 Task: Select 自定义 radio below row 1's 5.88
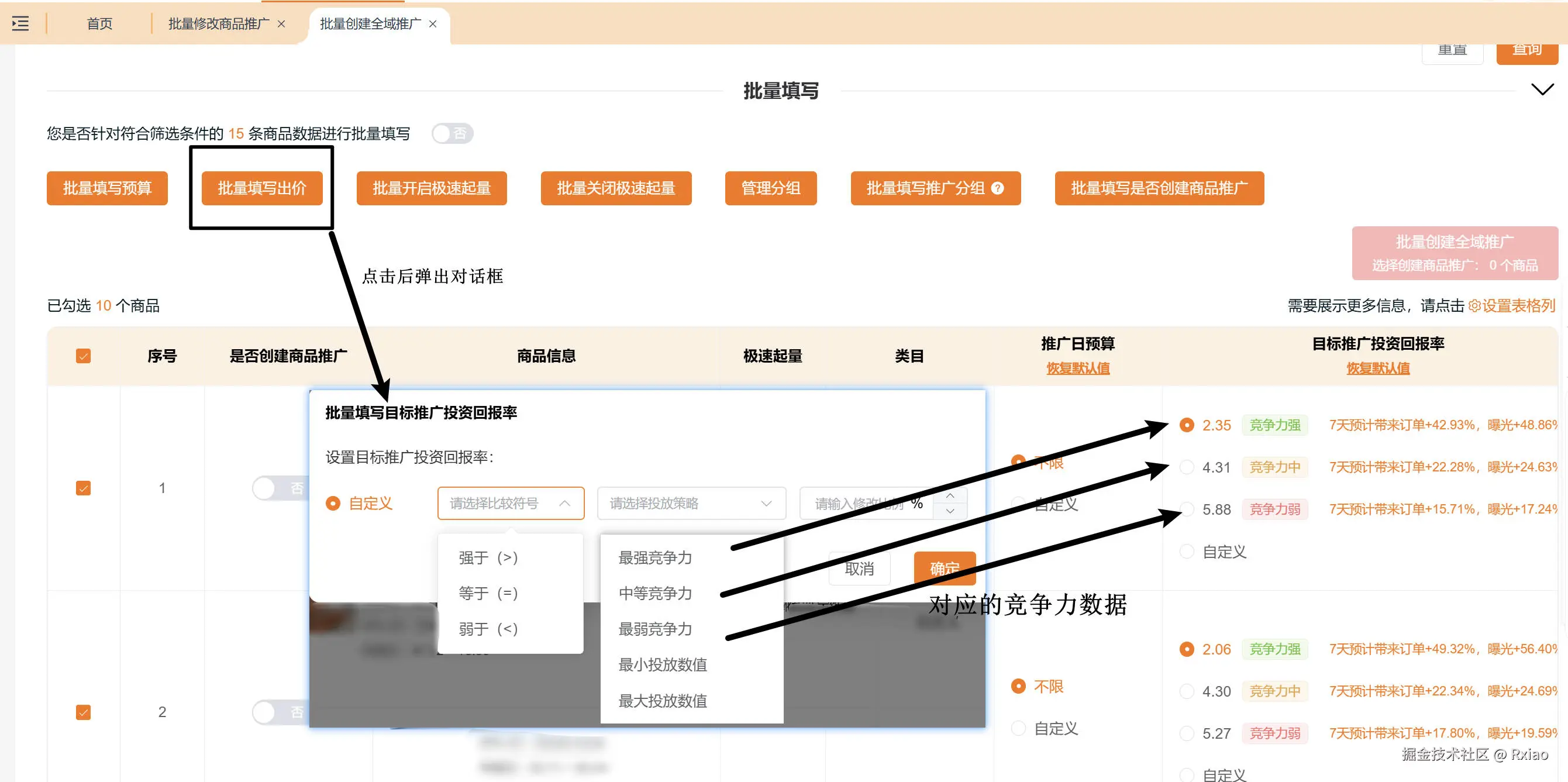click(x=1186, y=552)
